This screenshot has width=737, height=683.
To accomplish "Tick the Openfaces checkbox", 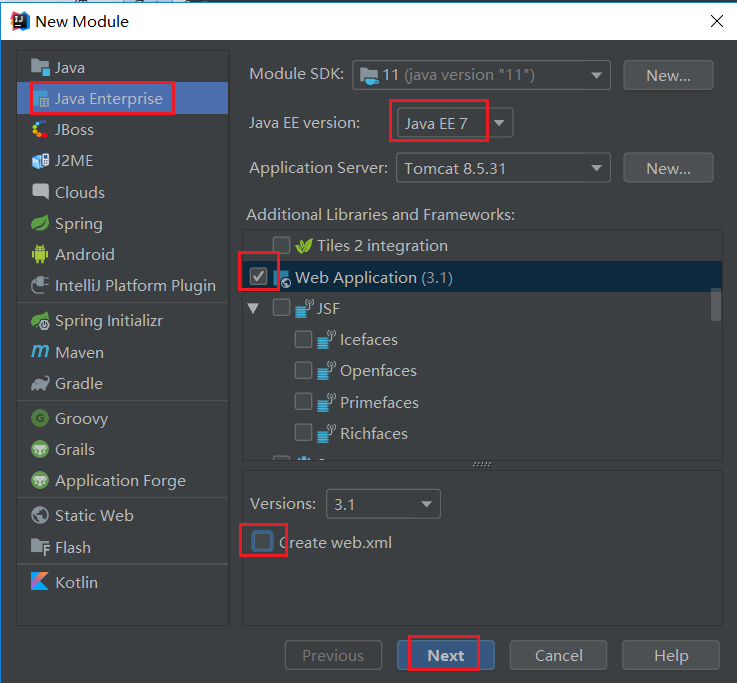I will (303, 370).
